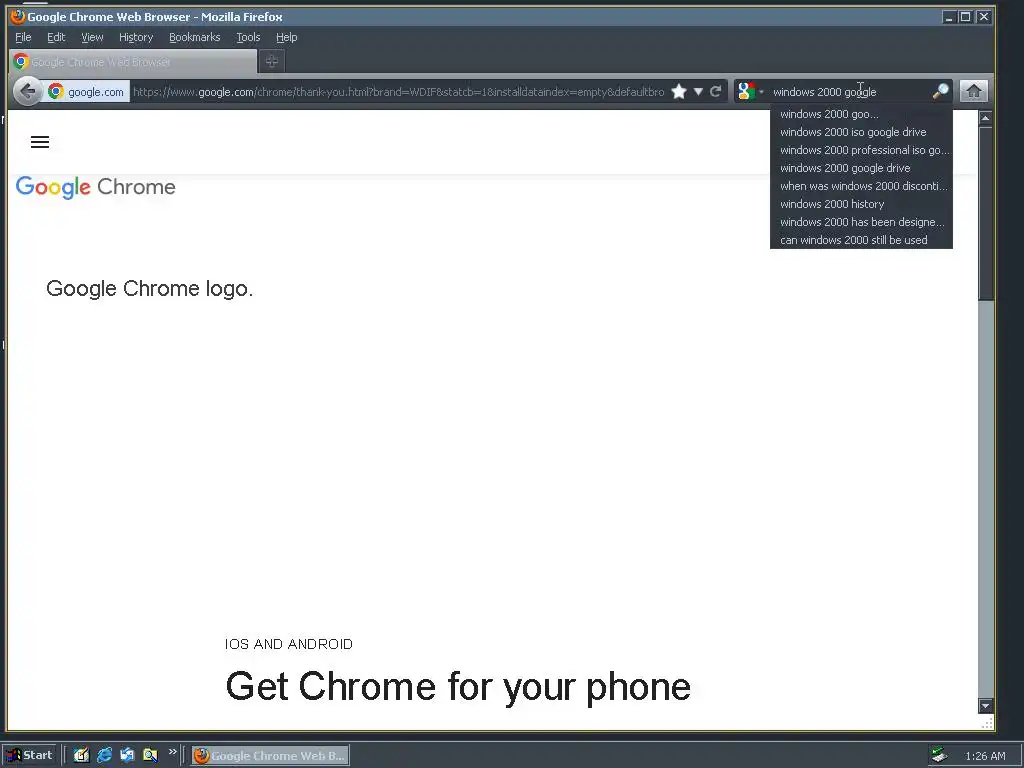
Task: Choose suggestion 'windows 2000 has been designe...'
Action: [861, 222]
